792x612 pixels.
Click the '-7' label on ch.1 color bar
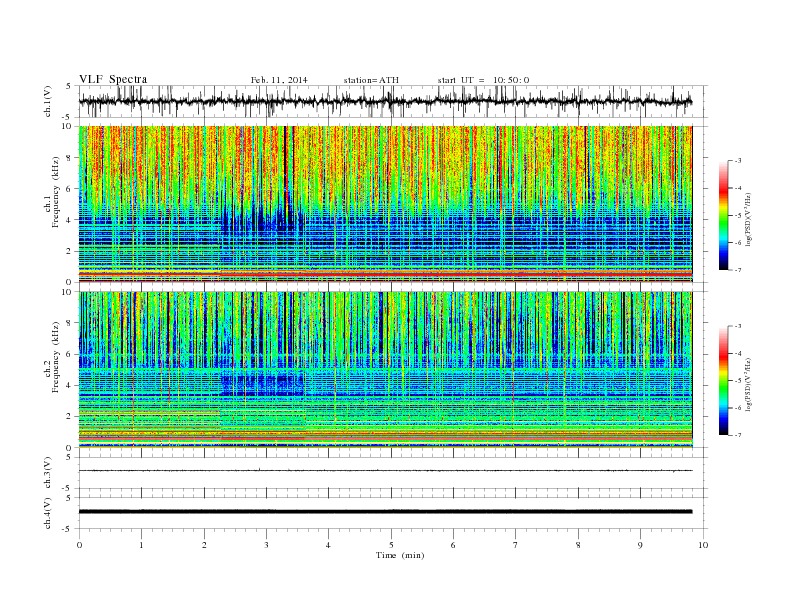(x=737, y=270)
